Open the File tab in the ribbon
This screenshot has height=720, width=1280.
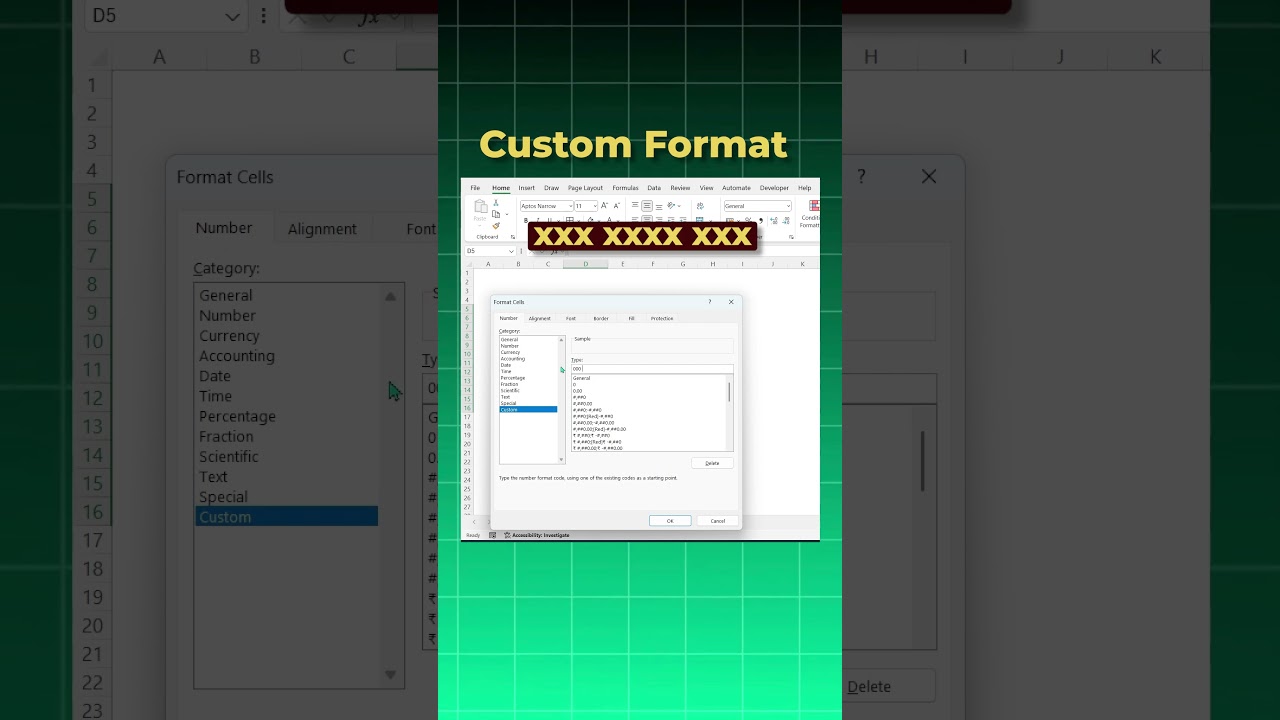(475, 188)
